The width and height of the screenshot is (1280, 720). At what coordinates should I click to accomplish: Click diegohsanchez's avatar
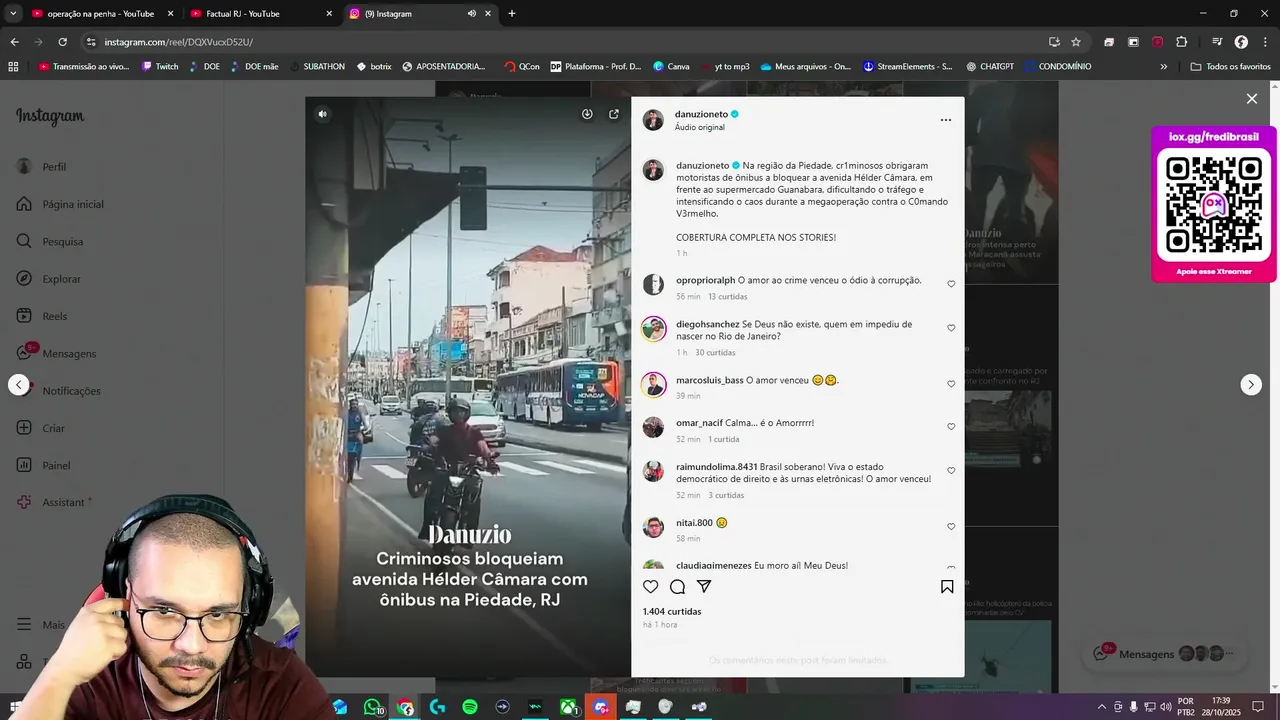[x=653, y=328]
